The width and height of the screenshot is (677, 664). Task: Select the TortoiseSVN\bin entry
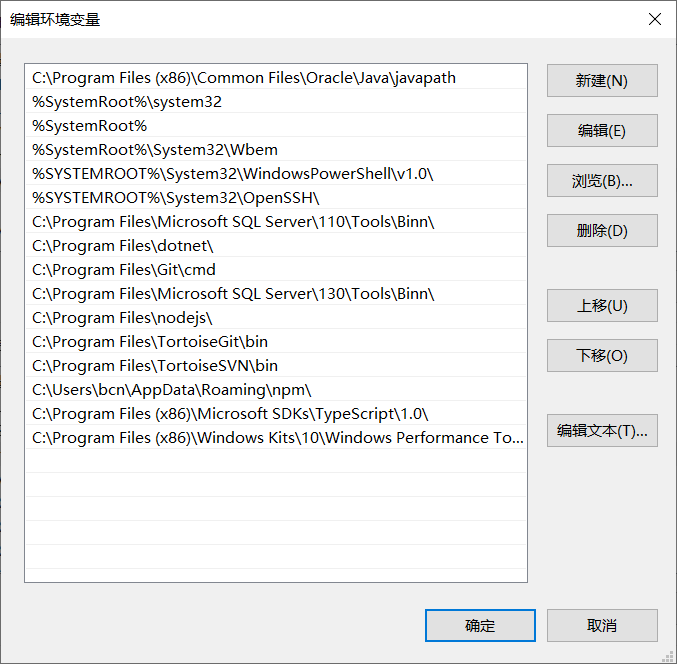pos(276,366)
